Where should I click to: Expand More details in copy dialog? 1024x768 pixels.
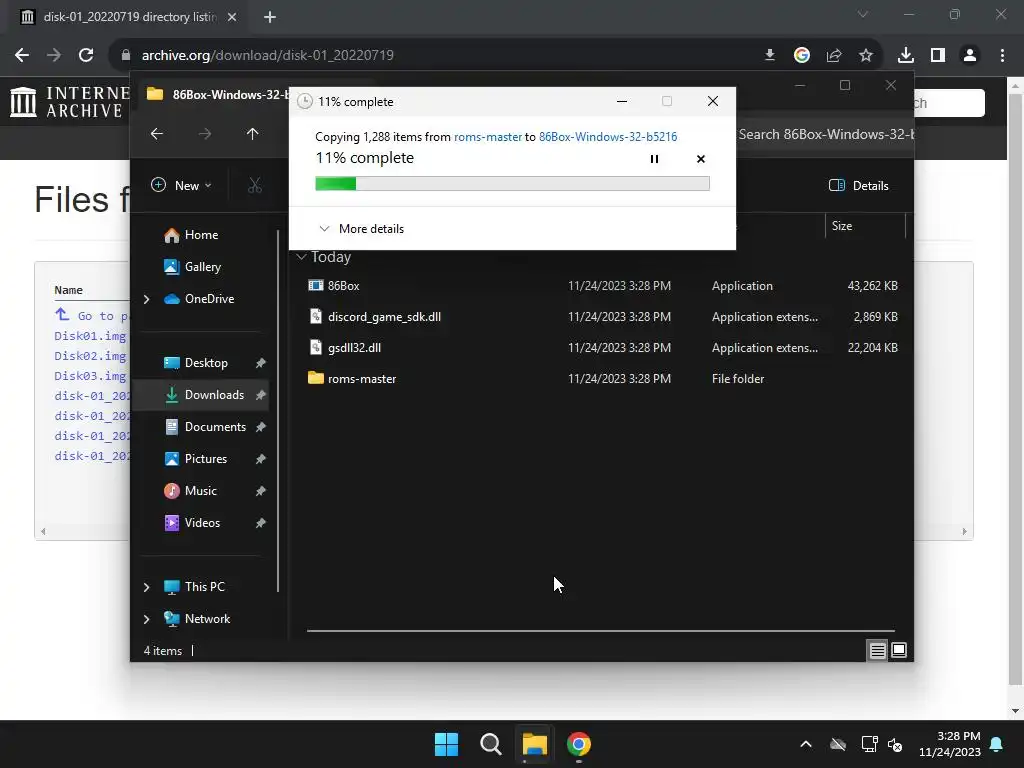361,229
